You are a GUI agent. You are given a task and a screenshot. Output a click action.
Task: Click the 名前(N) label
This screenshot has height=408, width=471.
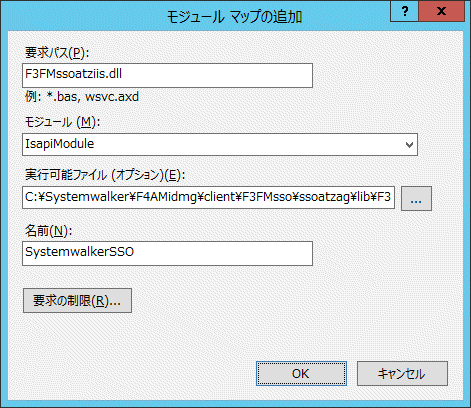coord(49,231)
